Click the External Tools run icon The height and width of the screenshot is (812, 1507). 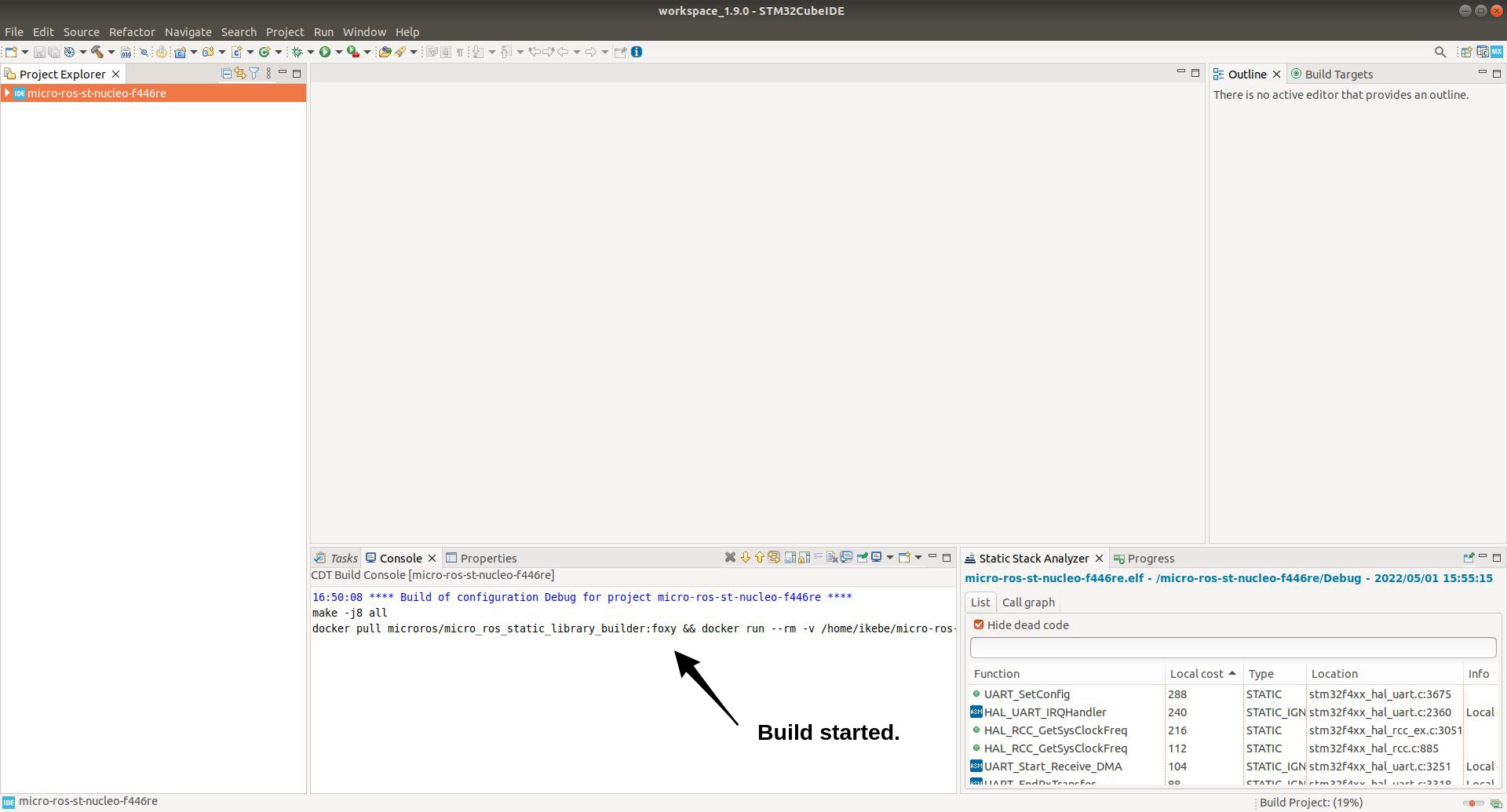point(353,52)
